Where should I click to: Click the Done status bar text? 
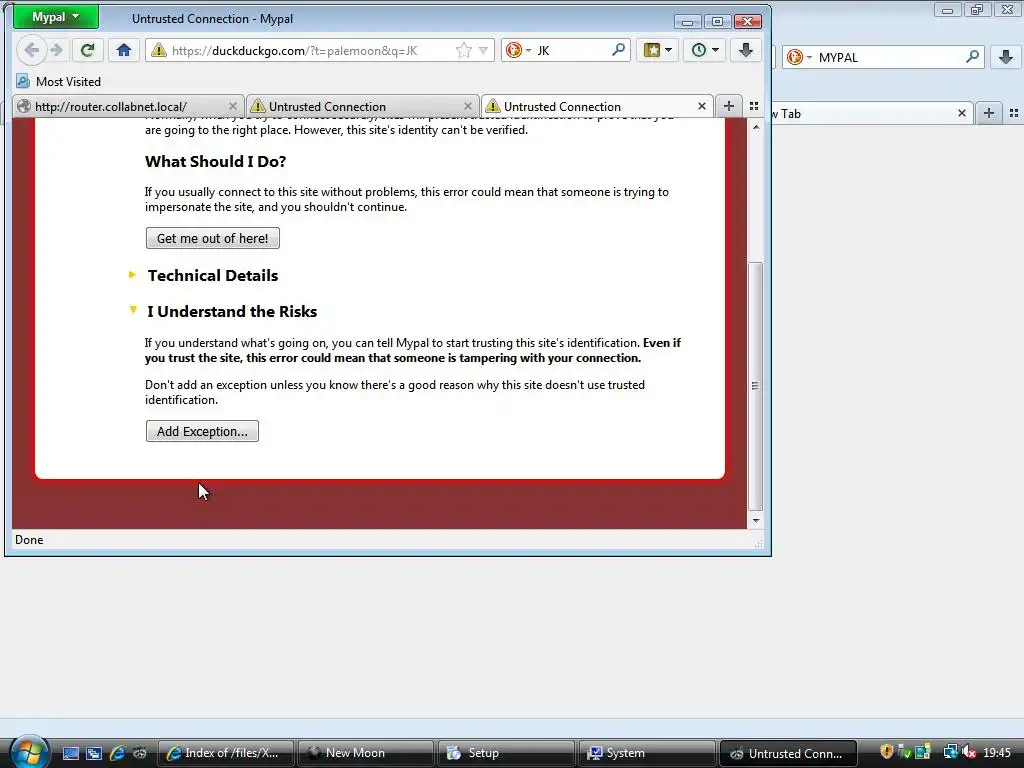pos(29,540)
